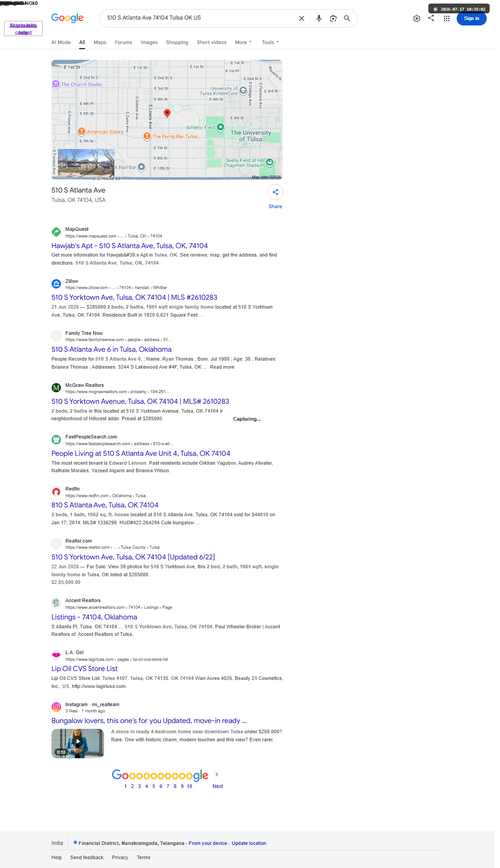Open the Terms footer link
The height and width of the screenshot is (868, 500).
point(143,857)
